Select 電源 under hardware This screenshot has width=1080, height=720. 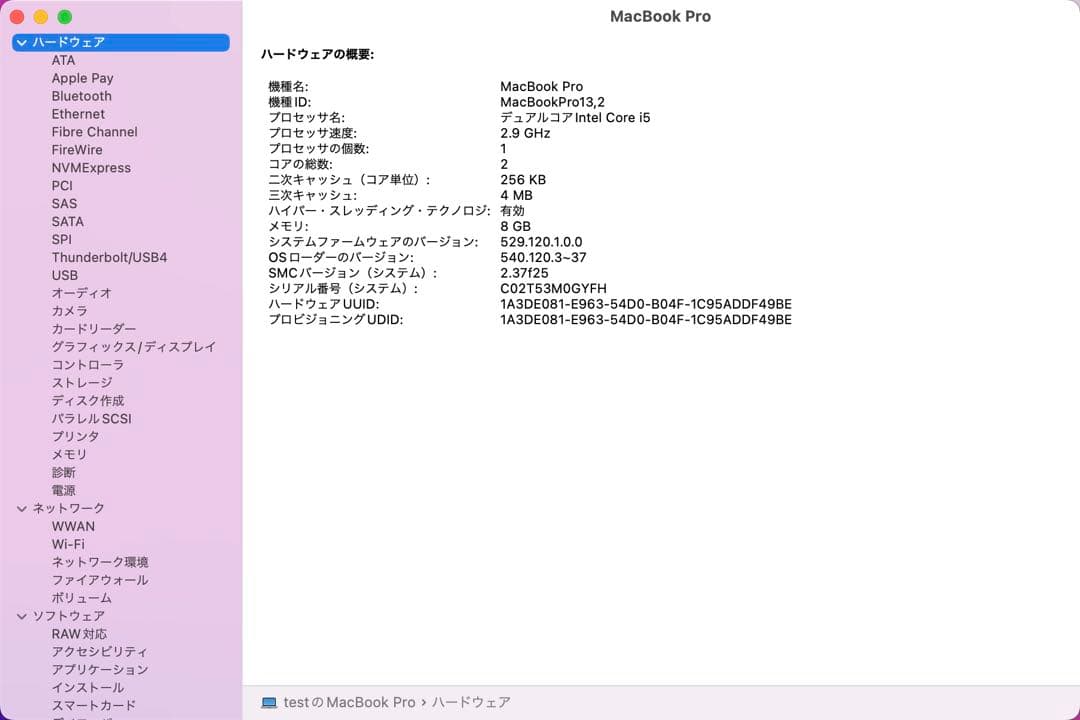(63, 490)
